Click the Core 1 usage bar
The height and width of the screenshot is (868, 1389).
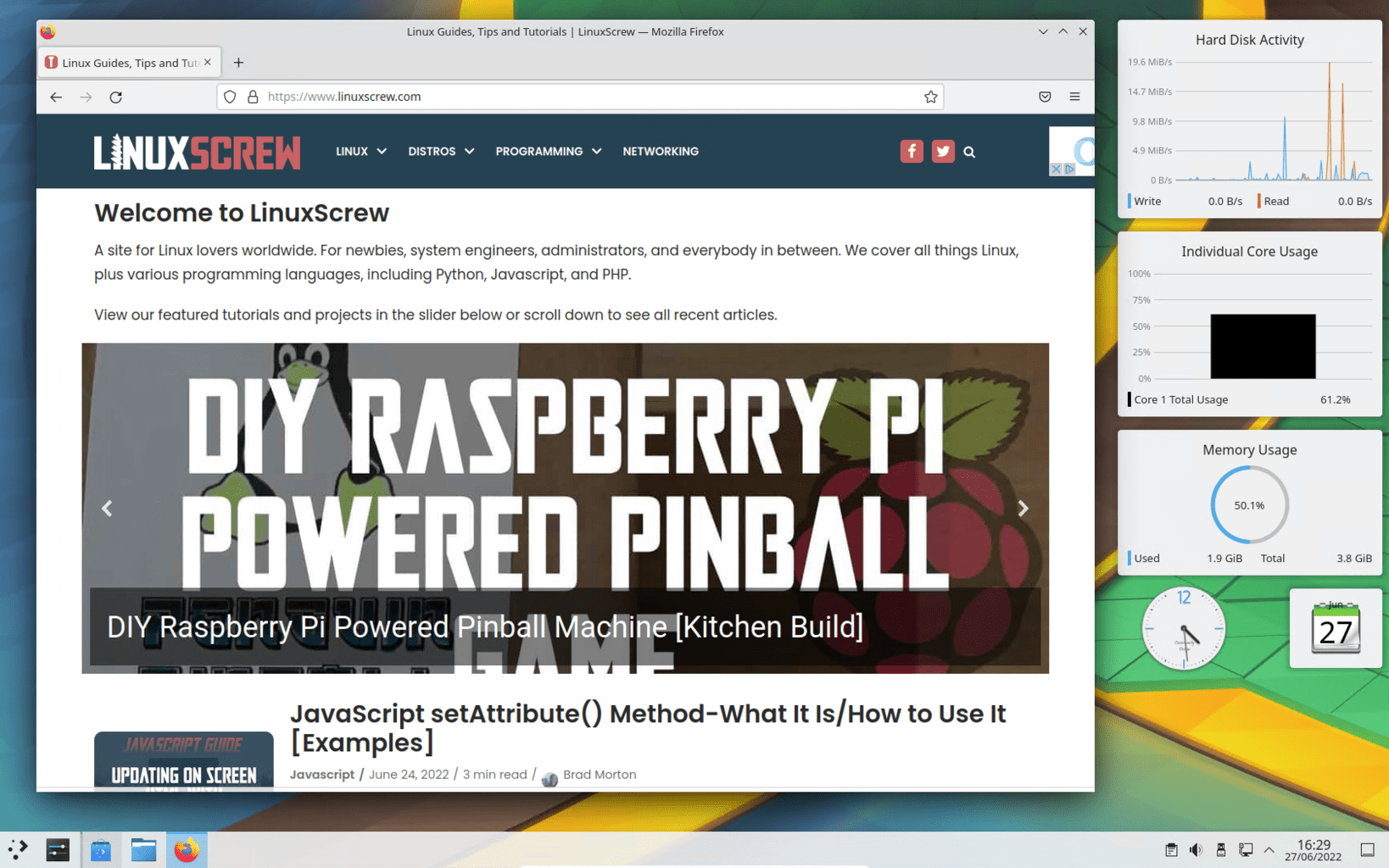point(1263,347)
